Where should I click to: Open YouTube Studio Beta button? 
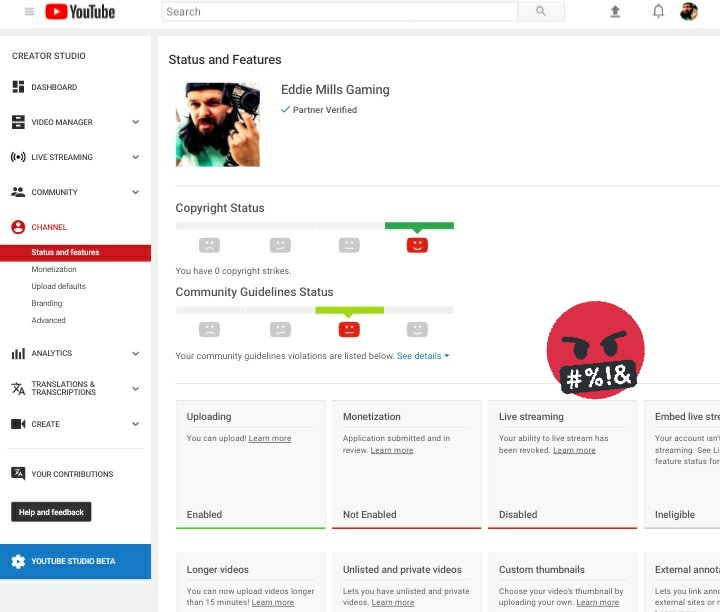click(75, 561)
